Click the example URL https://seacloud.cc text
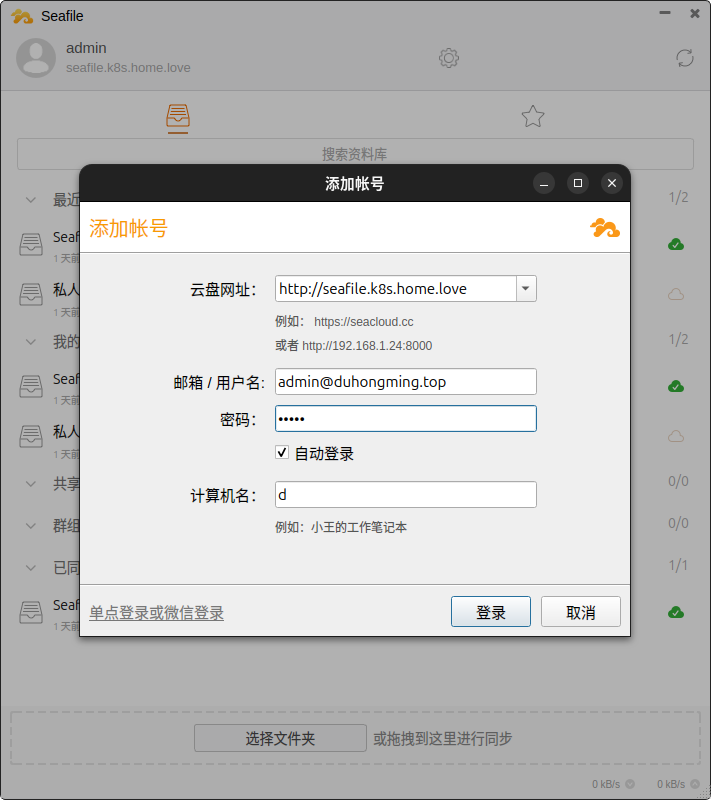Screen dimensions: 711x800 coord(364,322)
